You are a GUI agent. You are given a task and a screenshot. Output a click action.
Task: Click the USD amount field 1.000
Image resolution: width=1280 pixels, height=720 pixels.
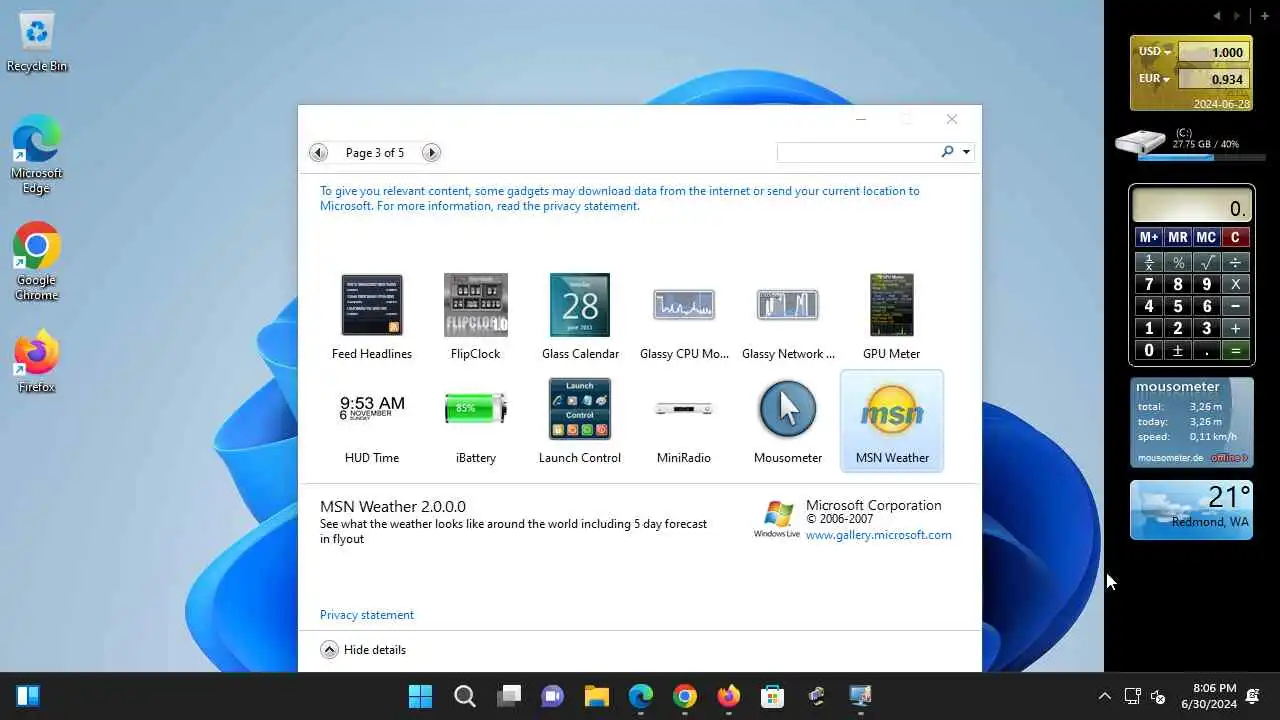1213,52
